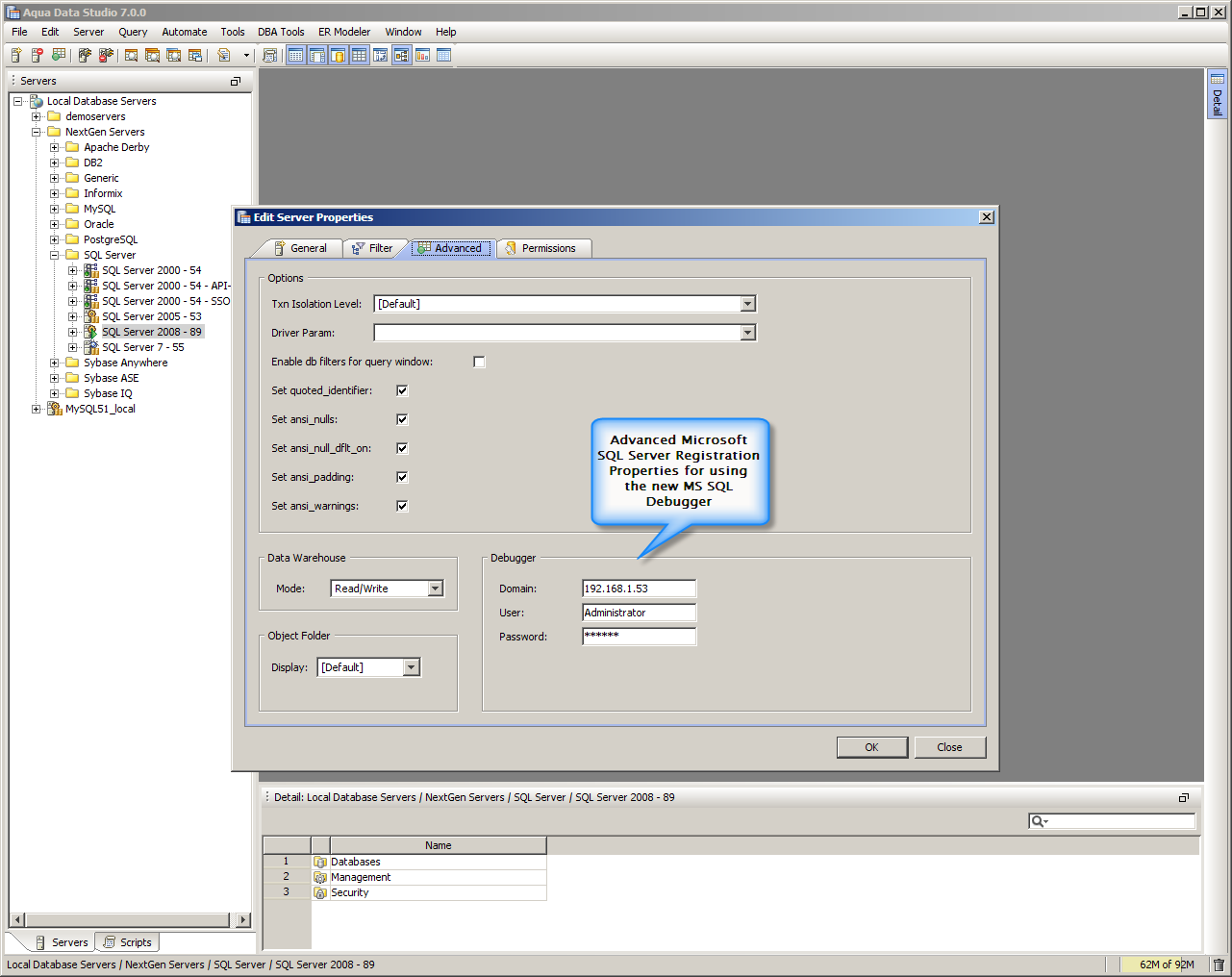The image size is (1232, 977).
Task: Click the second query window magnifier icon
Action: (x=153, y=55)
